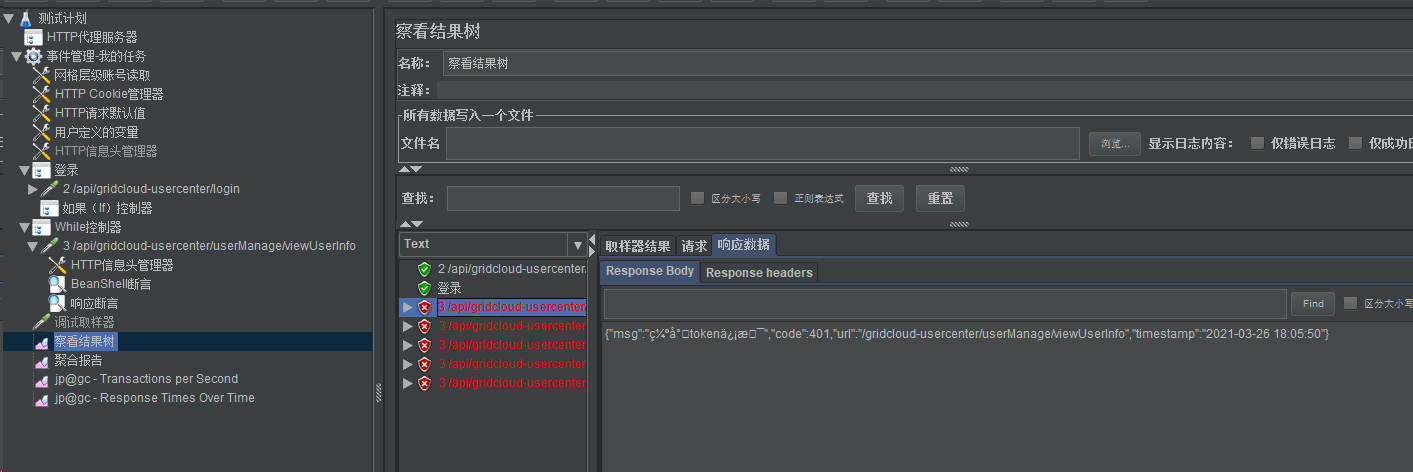This screenshot has width=1413, height=472.
Task: Select the 网格层级账号读取 config icon
Action: click(41, 75)
